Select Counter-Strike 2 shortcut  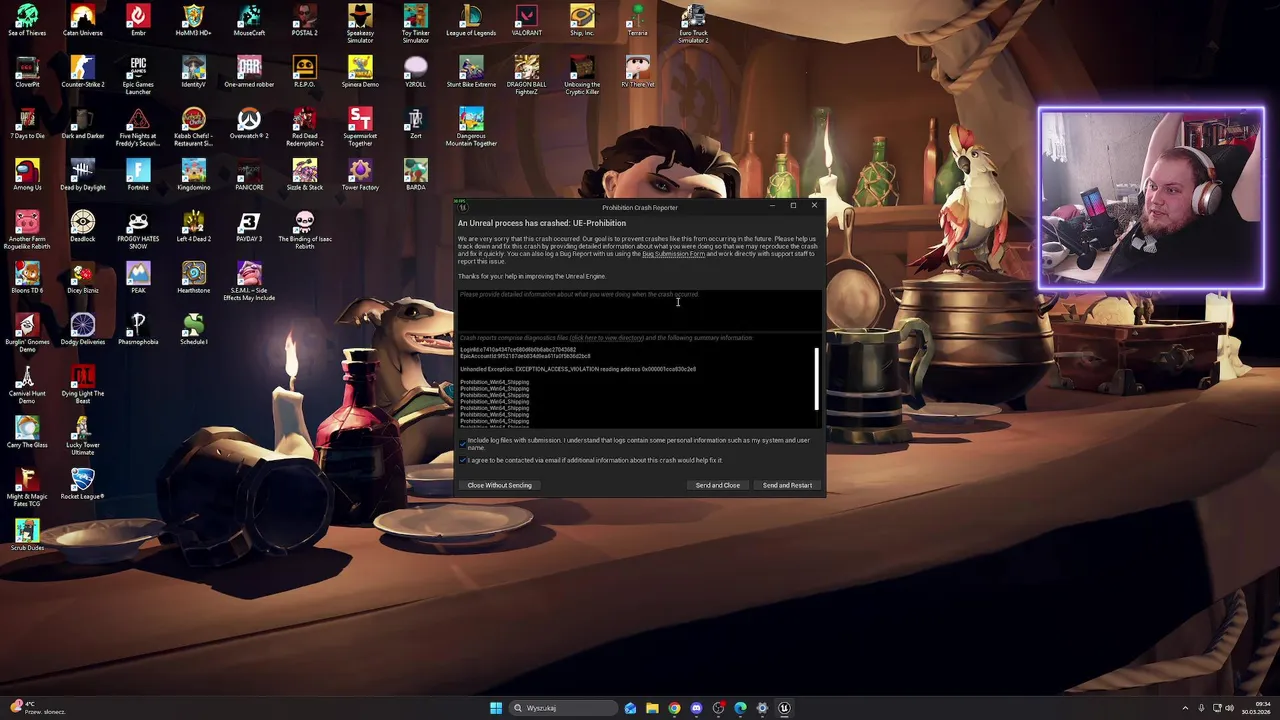[x=83, y=72]
